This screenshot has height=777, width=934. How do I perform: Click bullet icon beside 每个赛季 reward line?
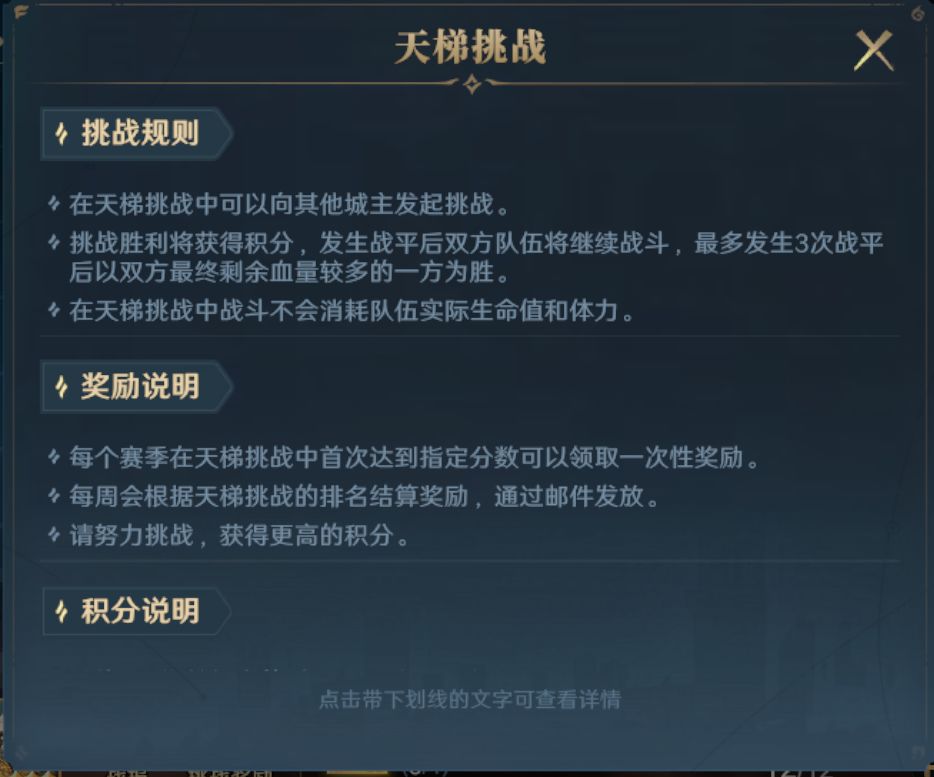pyautogui.click(x=54, y=457)
